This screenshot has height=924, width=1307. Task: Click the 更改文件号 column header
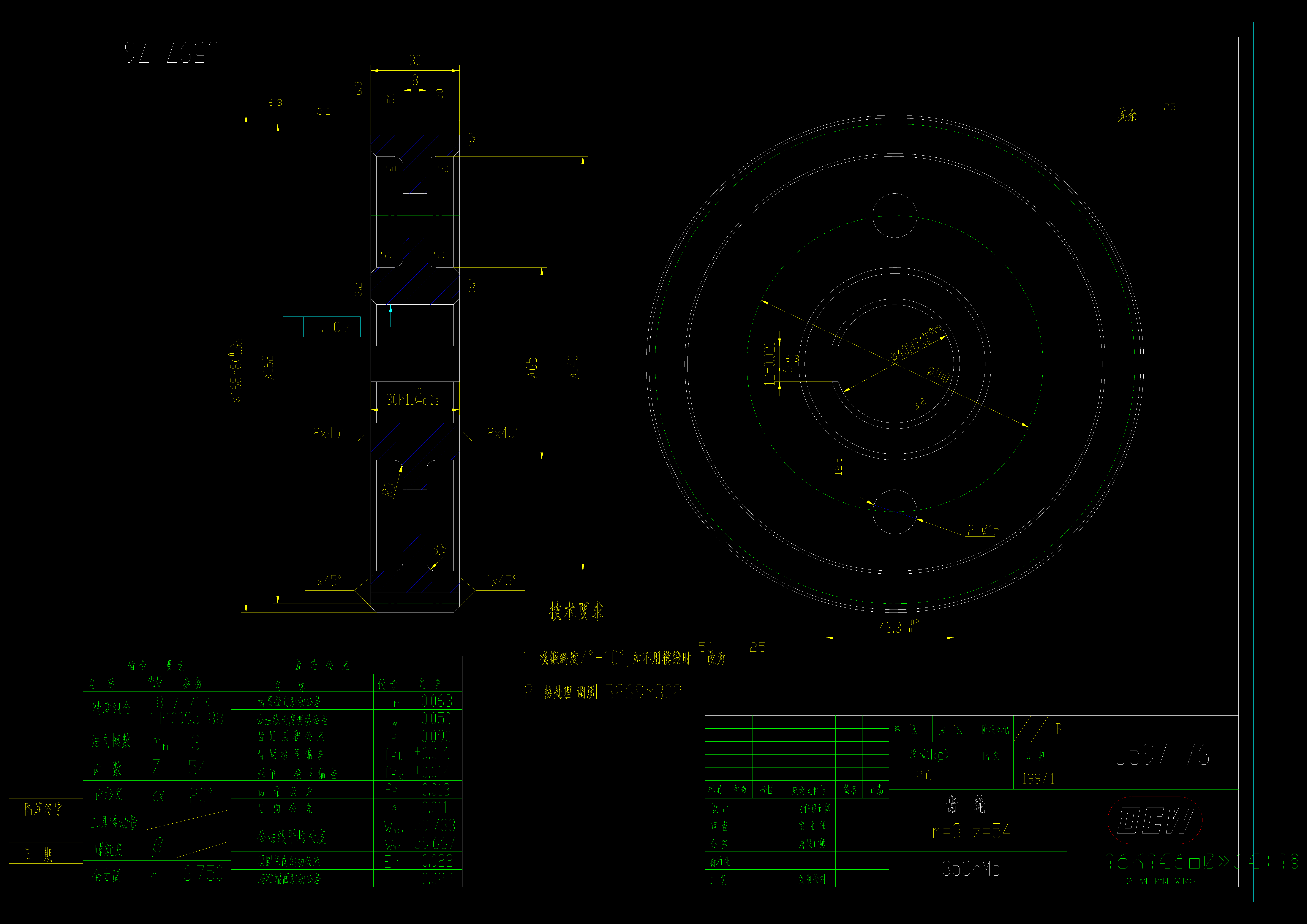coord(809,790)
